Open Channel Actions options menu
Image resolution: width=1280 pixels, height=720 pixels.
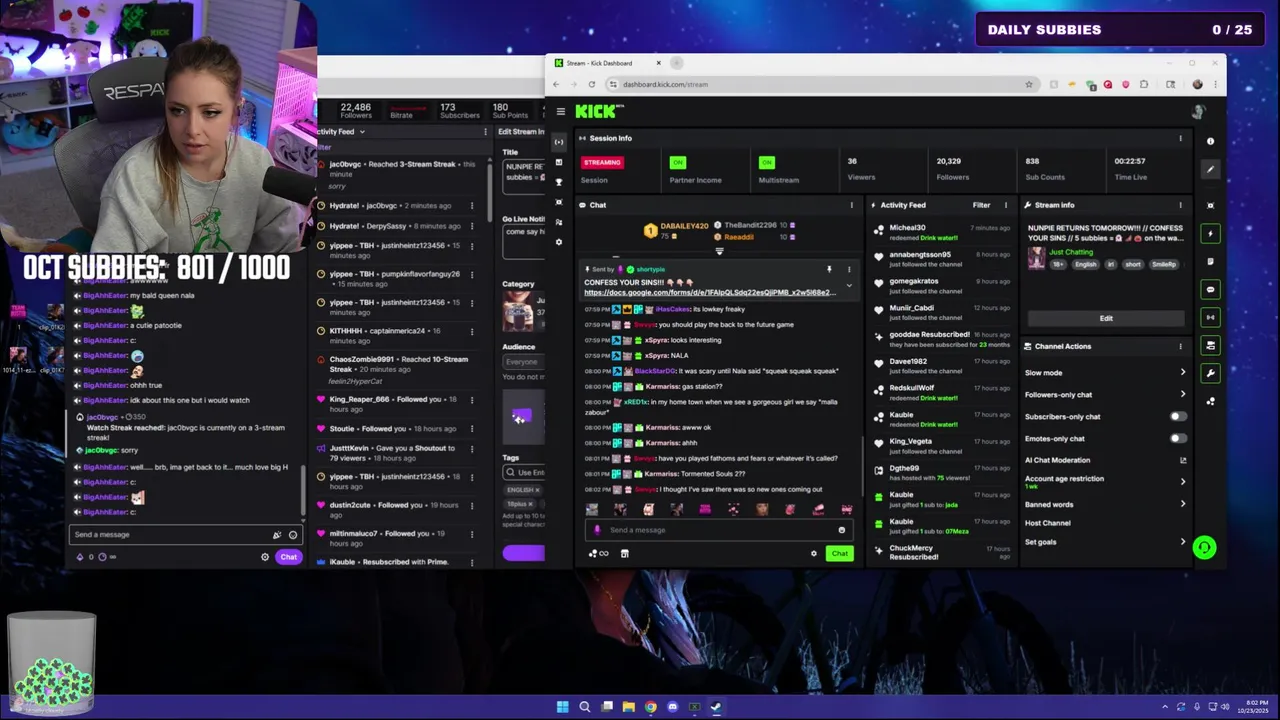1180,346
